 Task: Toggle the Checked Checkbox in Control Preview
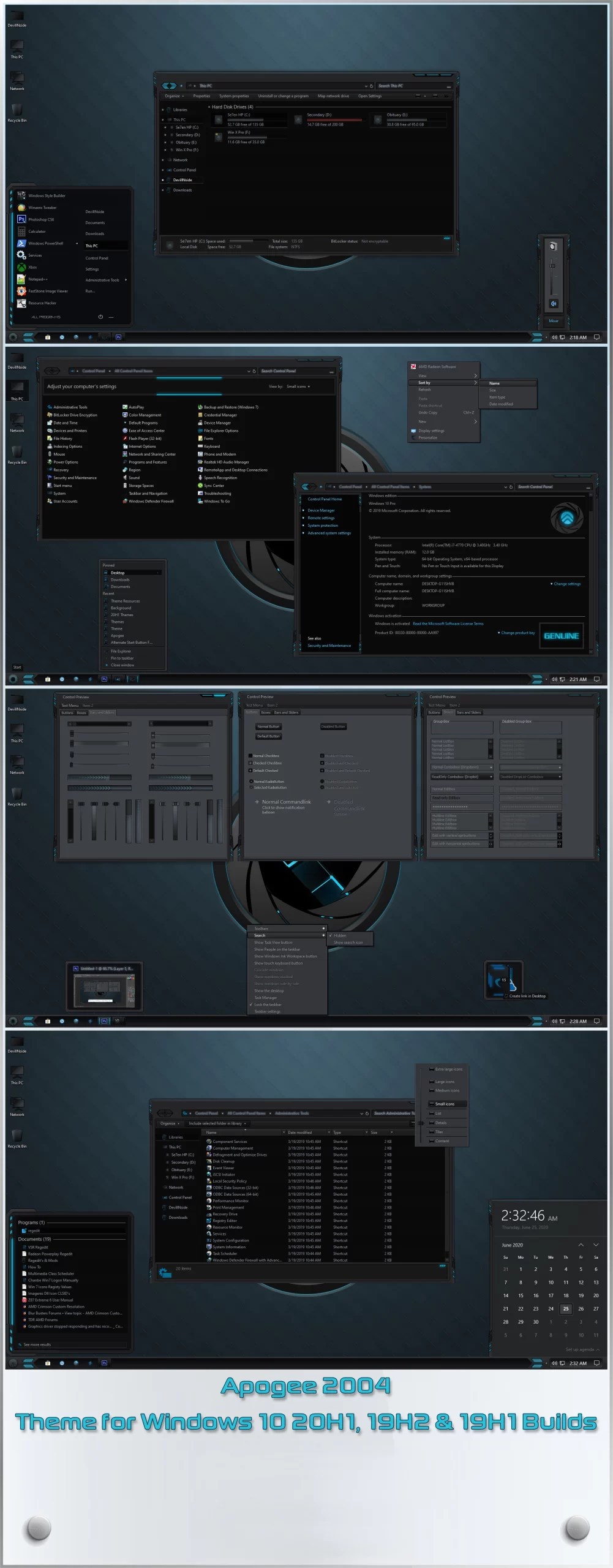pyautogui.click(x=265, y=763)
